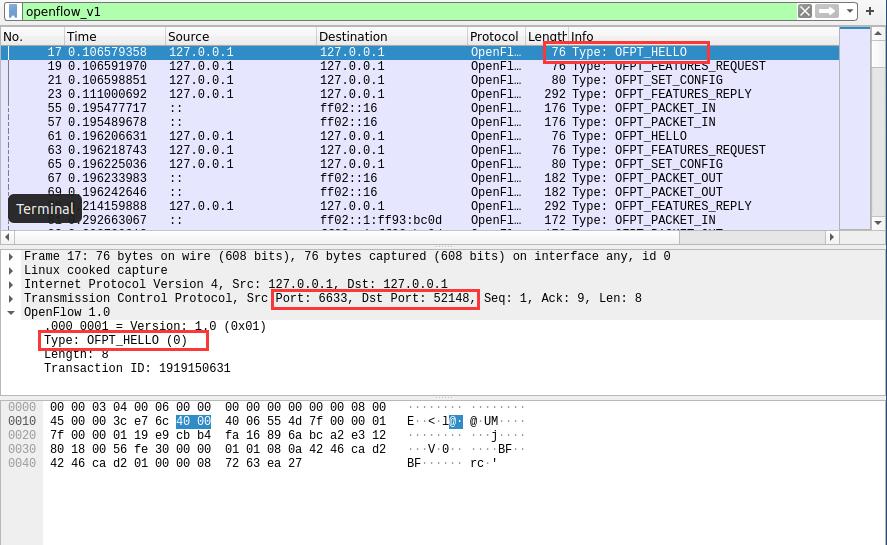Image resolution: width=887 pixels, height=545 pixels.
Task: Select packet 65 OFPT_SET_CONFIG row
Action: click(x=420, y=164)
